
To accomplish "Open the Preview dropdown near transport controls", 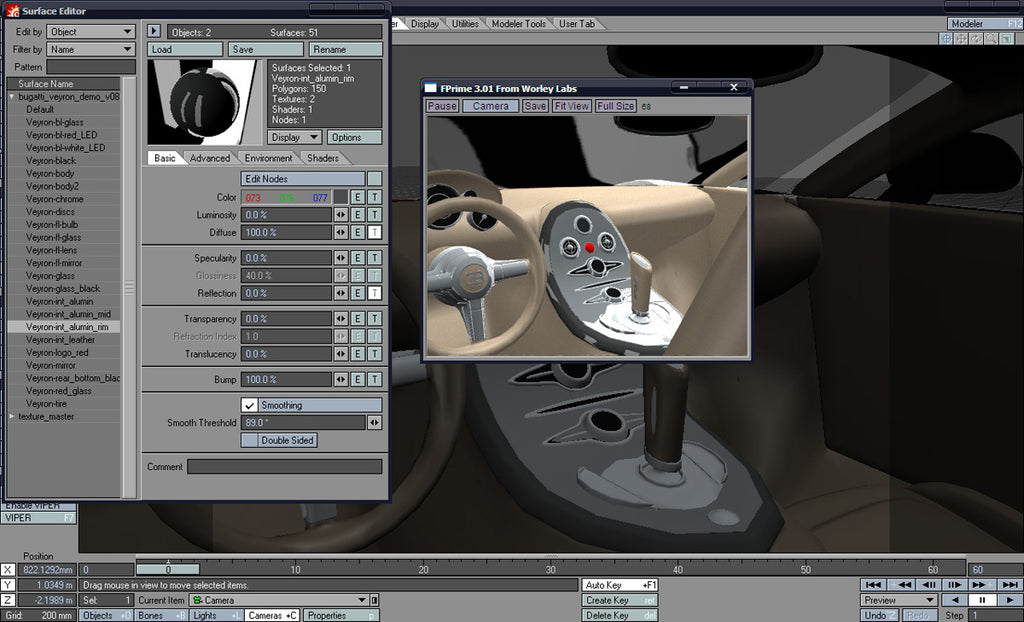I will click(898, 600).
